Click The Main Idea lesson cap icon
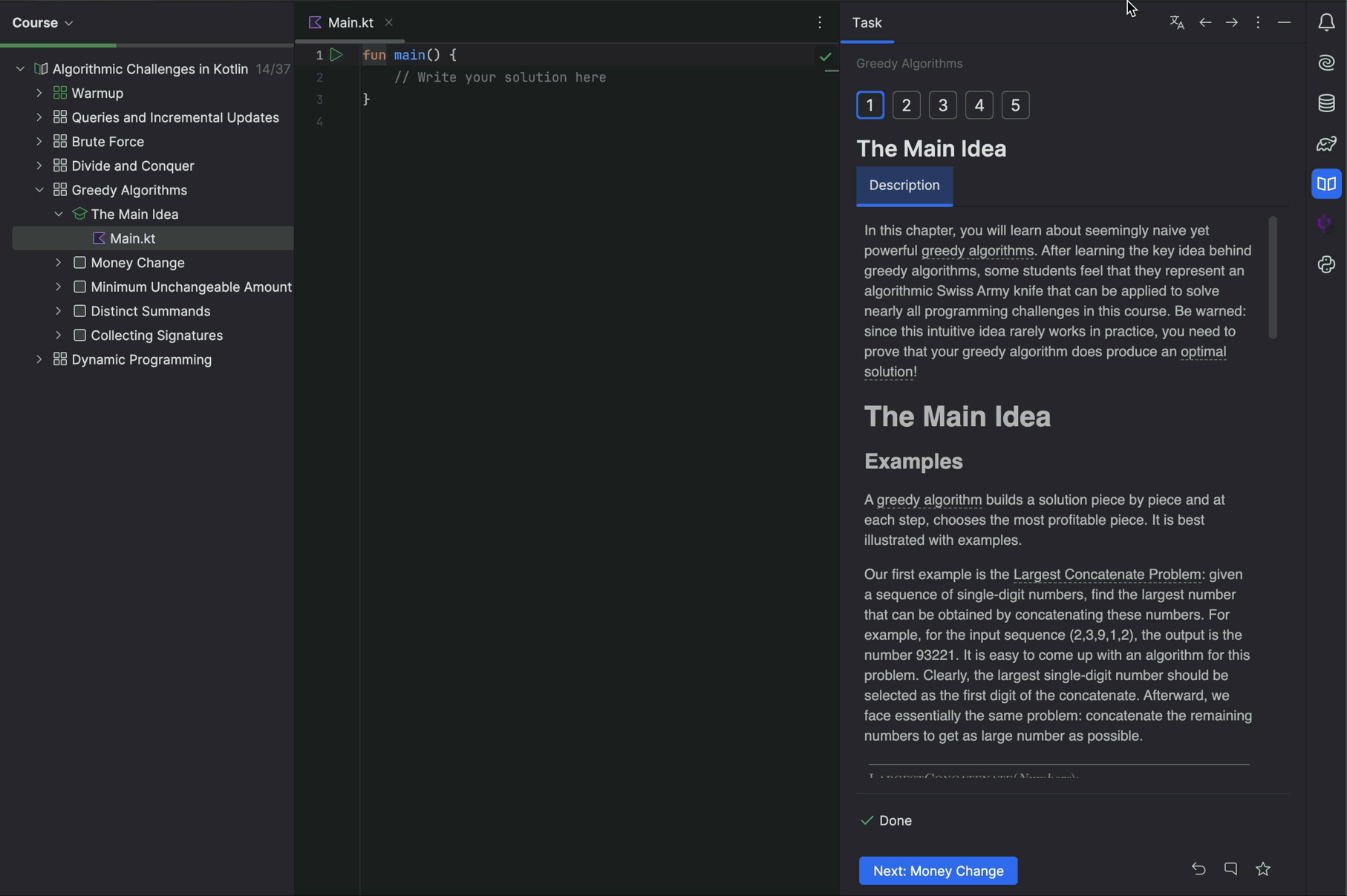 [79, 215]
